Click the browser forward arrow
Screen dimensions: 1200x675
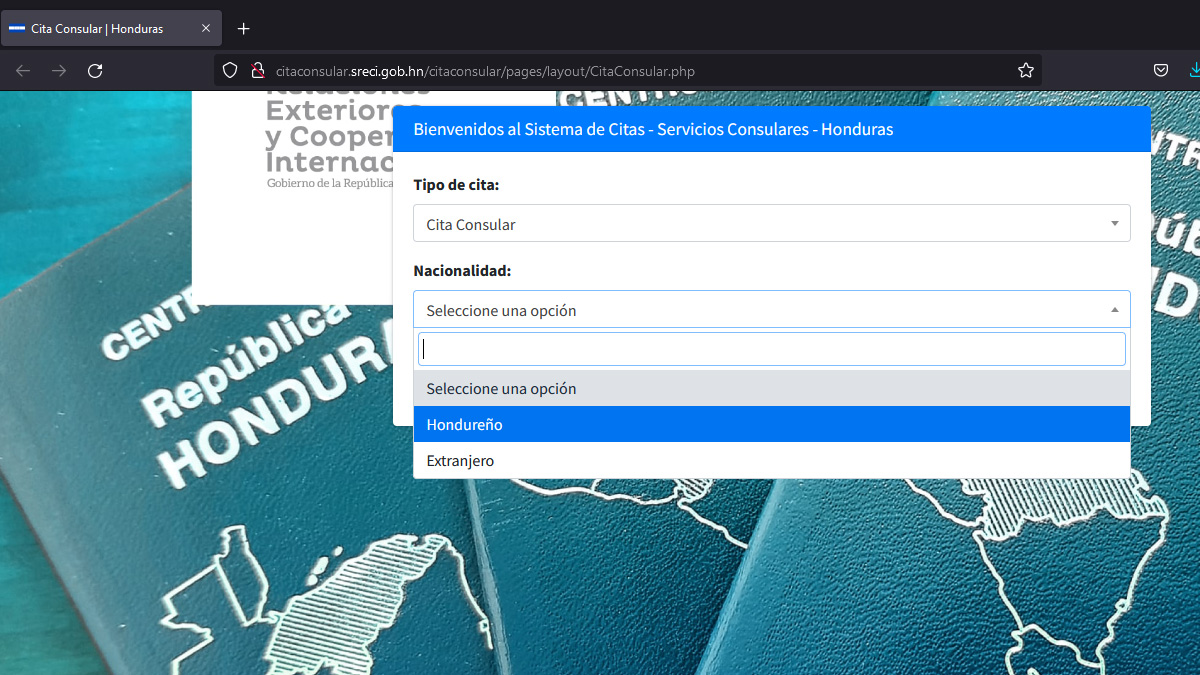pyautogui.click(x=59, y=70)
